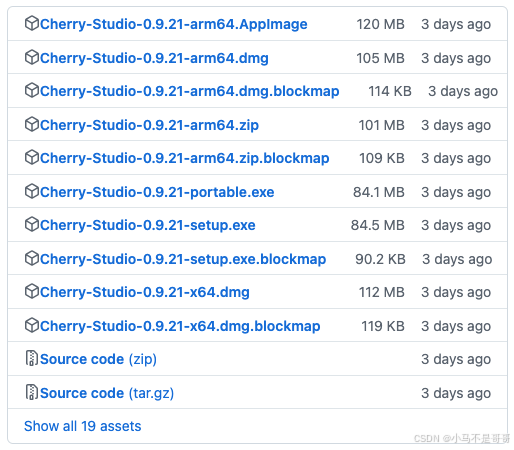Open Cherry-Studio-0.9.21-arm64.zip.blockmap link
Image resolution: width=514 pixels, height=450 pixels.
(x=185, y=158)
